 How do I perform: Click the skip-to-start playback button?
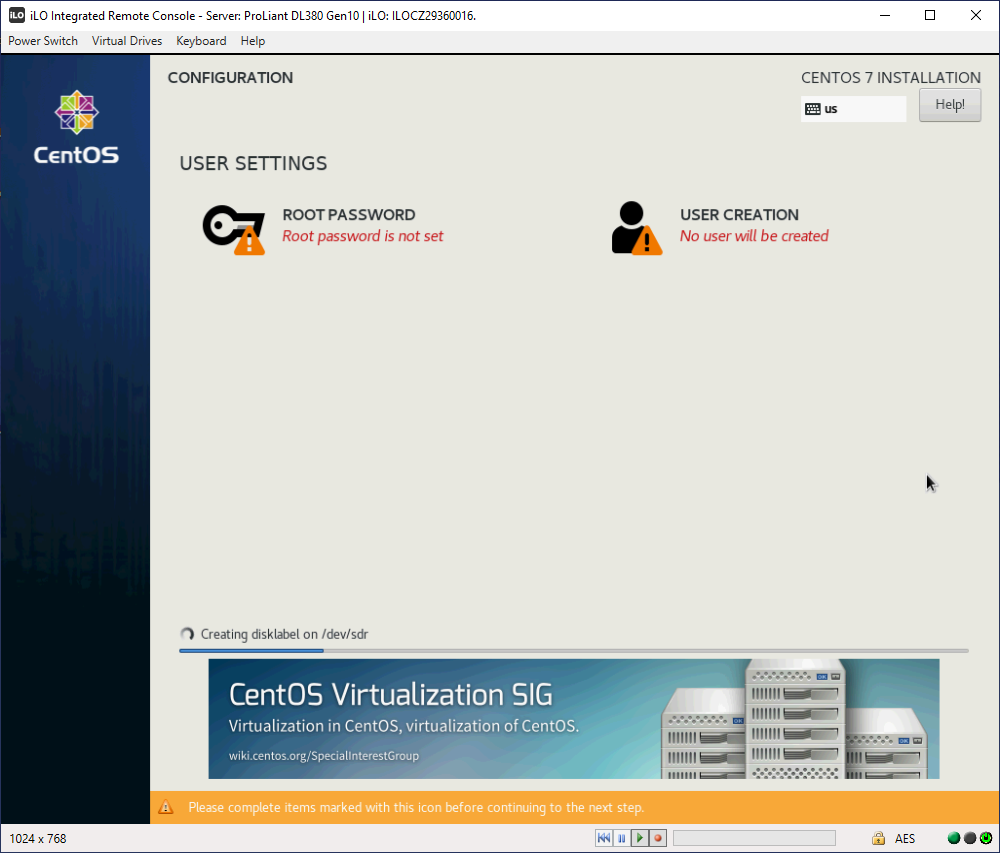[x=603, y=838]
